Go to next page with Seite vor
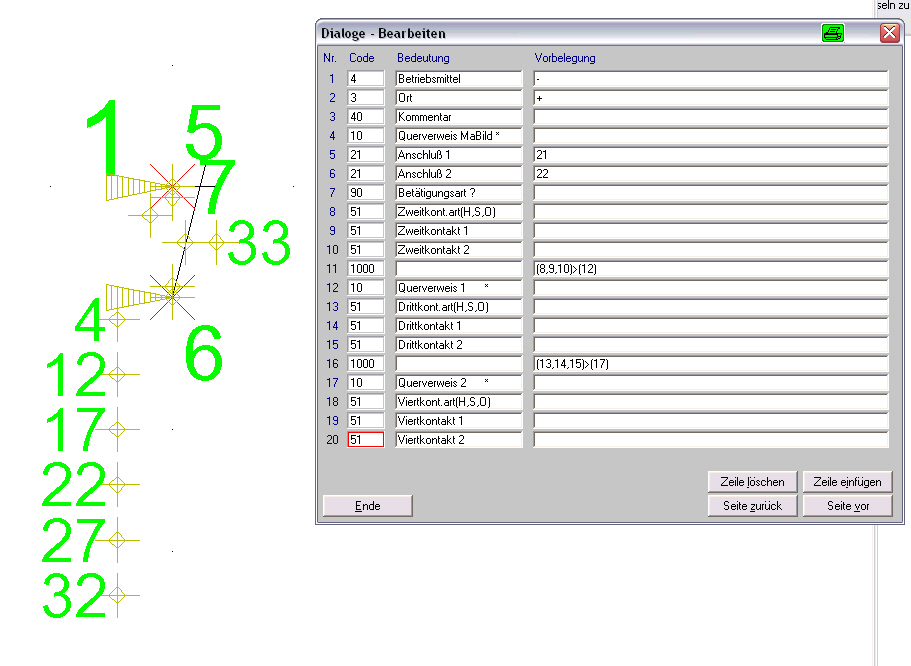This screenshot has height=666, width=911. point(847,506)
